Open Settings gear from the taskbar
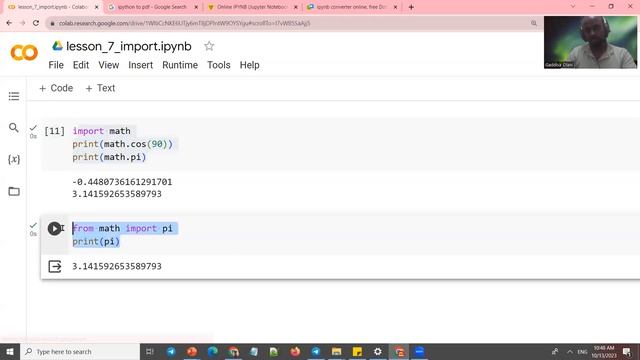640x360 pixels. point(378,351)
